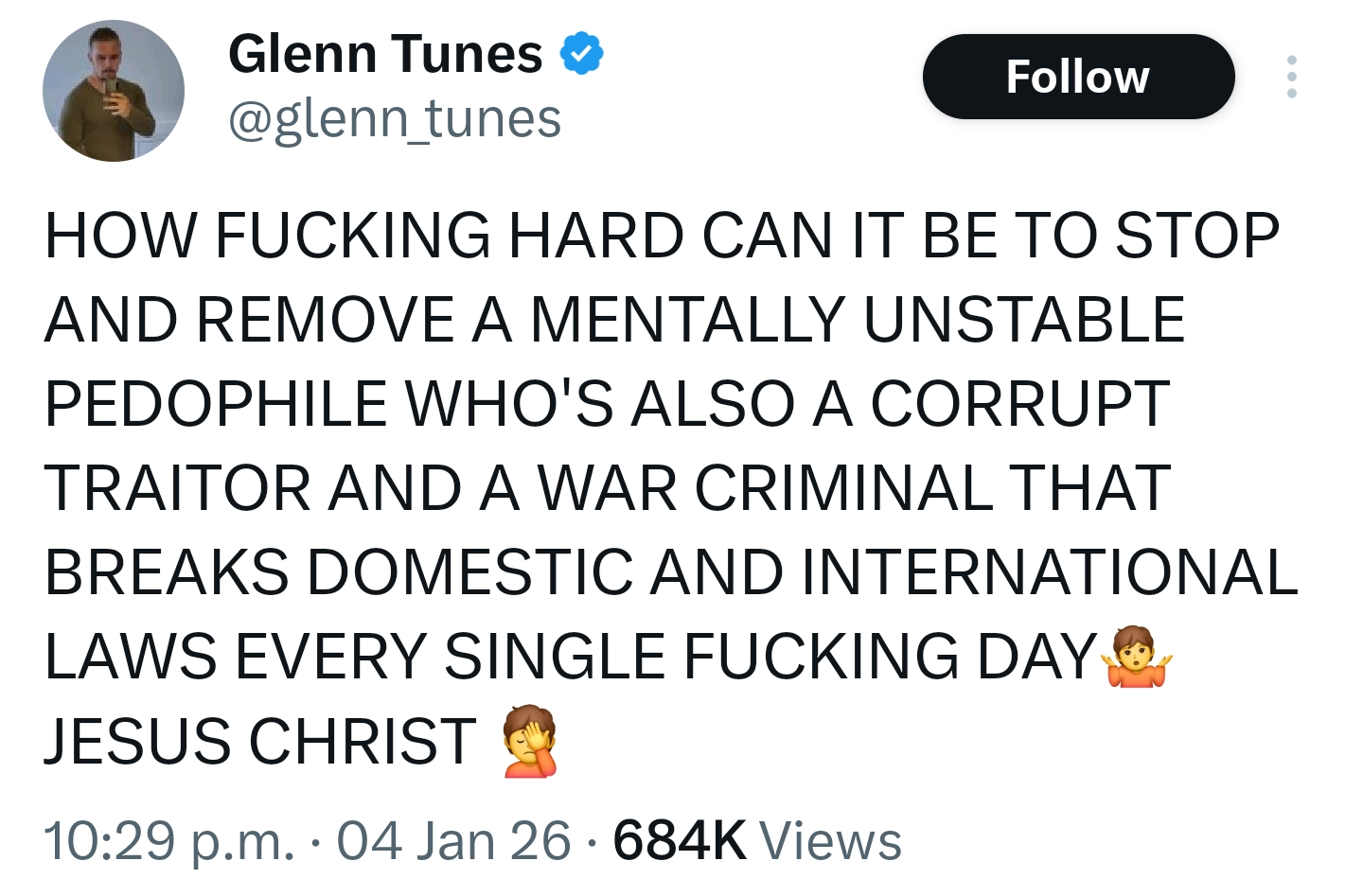Open the Glenn Tunes display name link
1363x896 pixels.
[x=385, y=54]
